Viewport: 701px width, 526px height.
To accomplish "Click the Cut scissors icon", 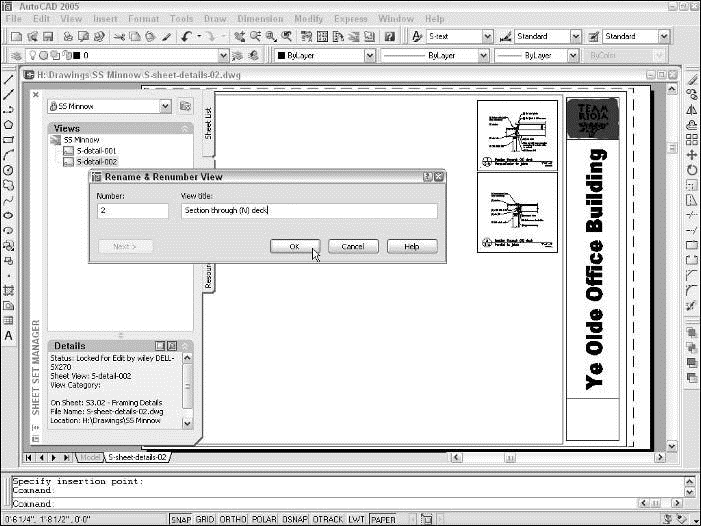I will [119, 37].
